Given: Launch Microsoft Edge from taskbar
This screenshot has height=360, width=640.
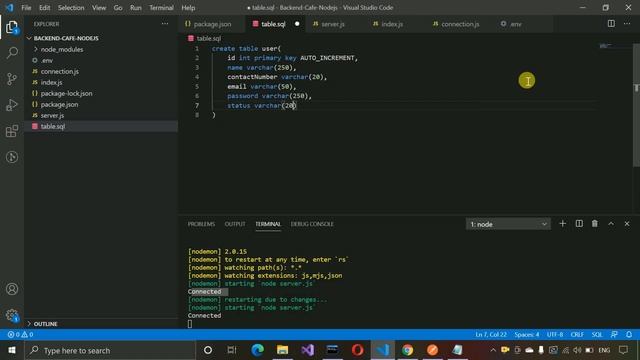Looking at the screenshot, I should [257, 350].
